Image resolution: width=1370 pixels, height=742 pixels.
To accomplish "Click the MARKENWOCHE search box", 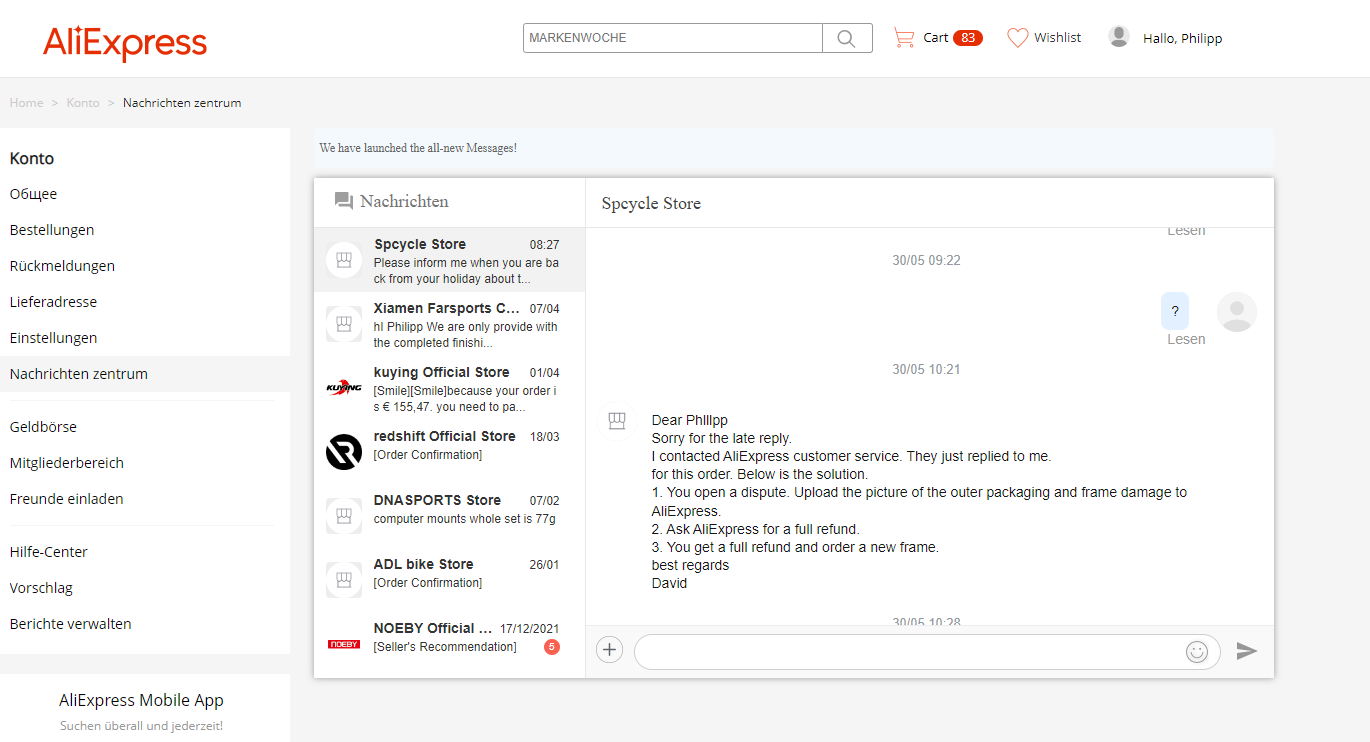I will point(672,38).
